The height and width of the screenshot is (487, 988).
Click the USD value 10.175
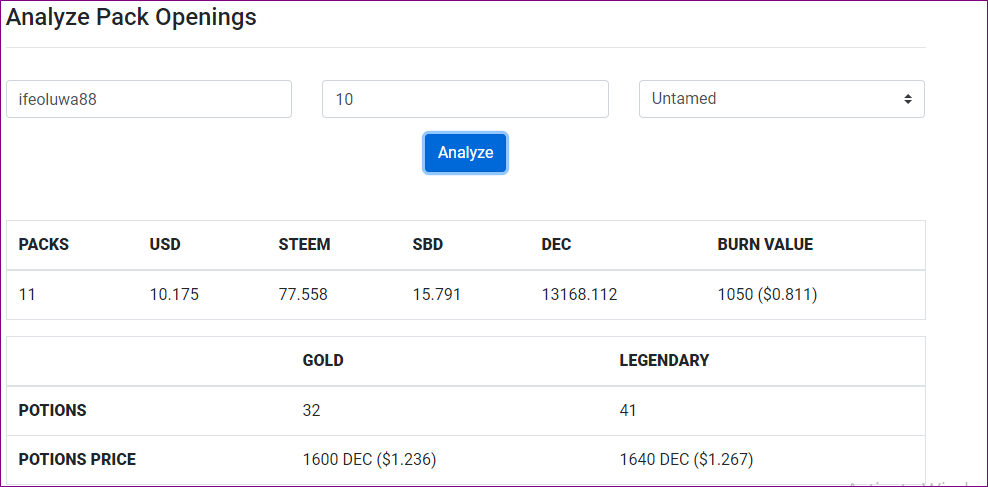point(174,295)
